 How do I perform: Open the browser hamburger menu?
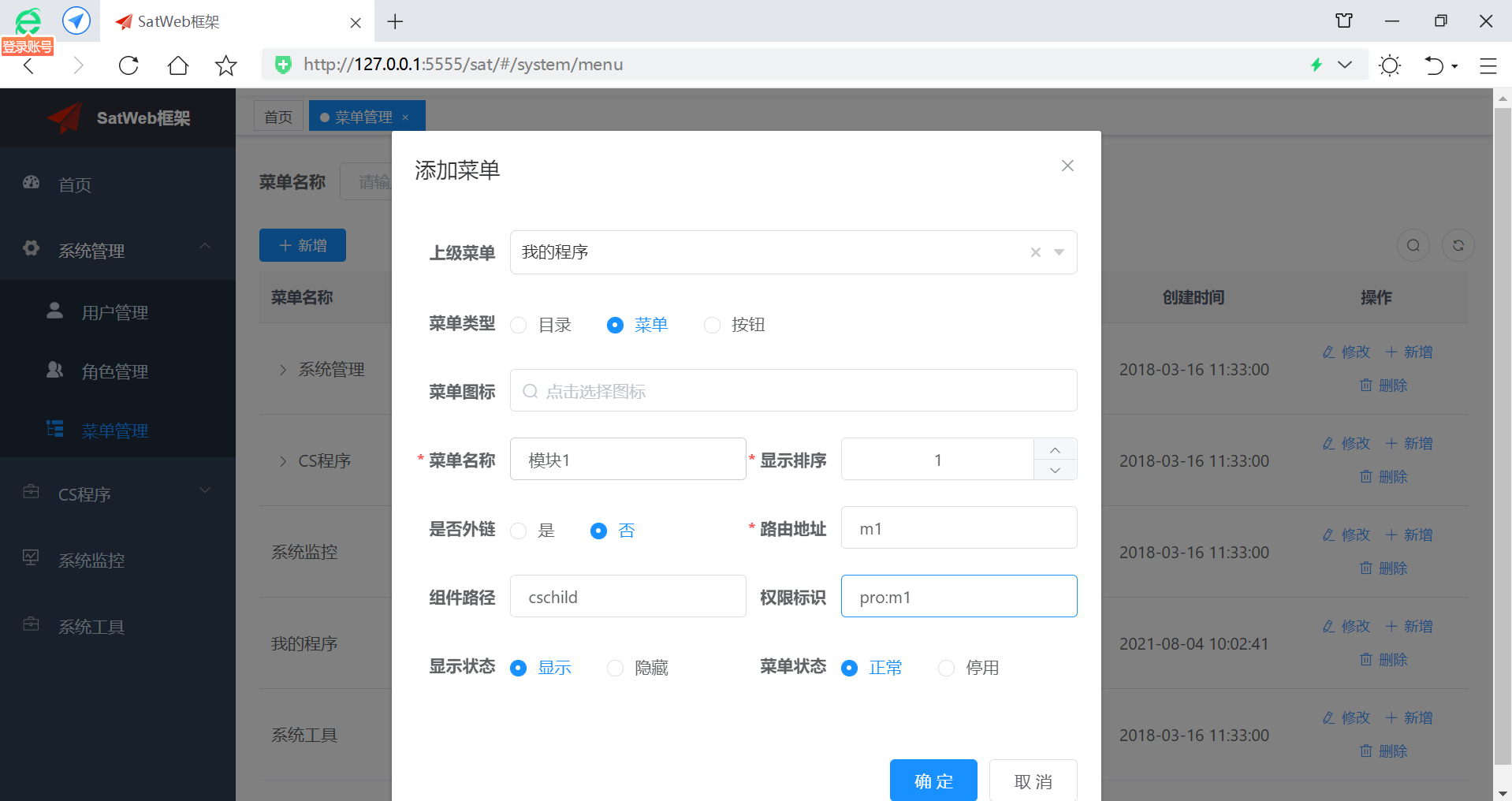[1488, 65]
